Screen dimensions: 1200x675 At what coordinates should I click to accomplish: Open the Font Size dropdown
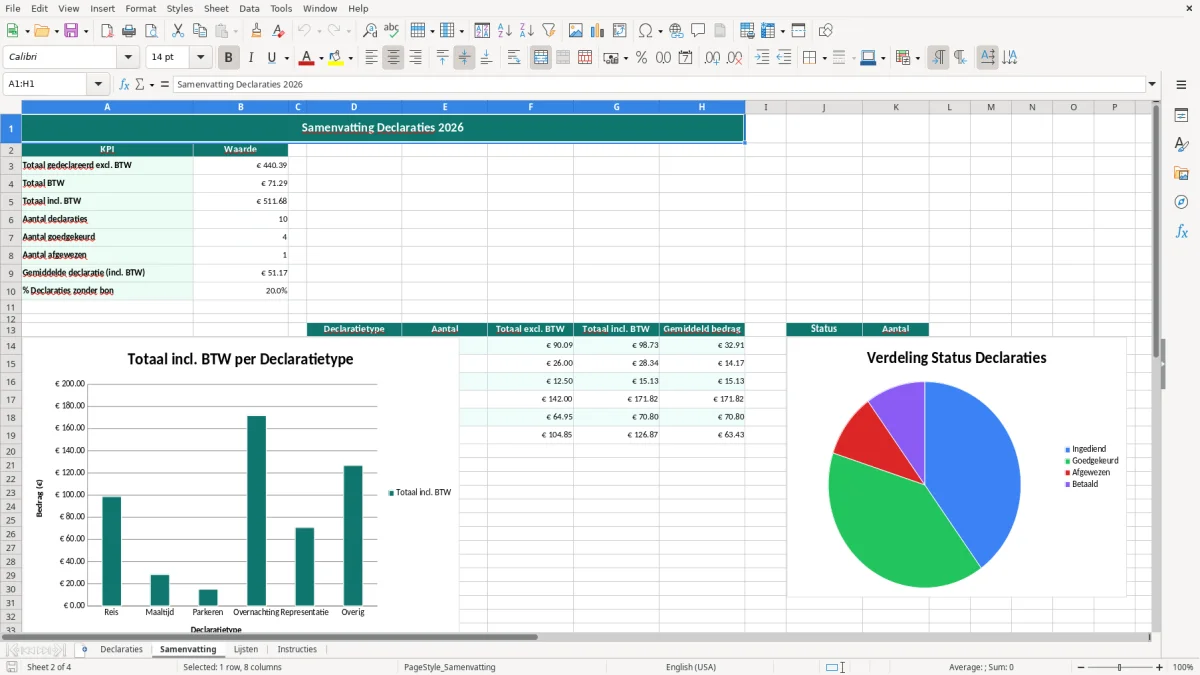click(200, 58)
